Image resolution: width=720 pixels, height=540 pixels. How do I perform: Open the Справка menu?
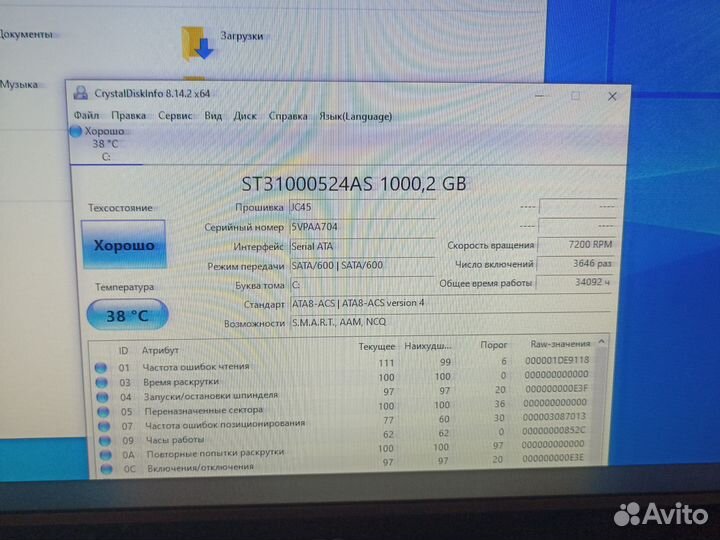click(288, 116)
